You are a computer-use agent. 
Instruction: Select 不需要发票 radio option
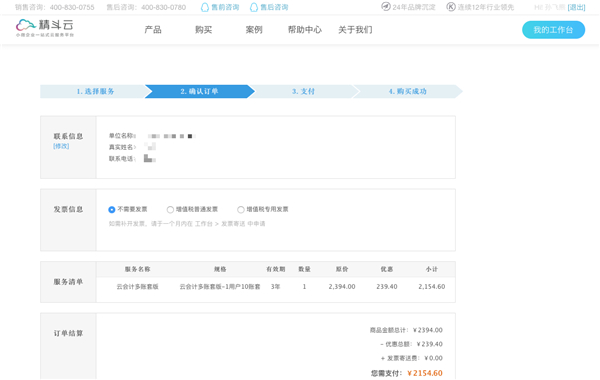[x=112, y=210]
